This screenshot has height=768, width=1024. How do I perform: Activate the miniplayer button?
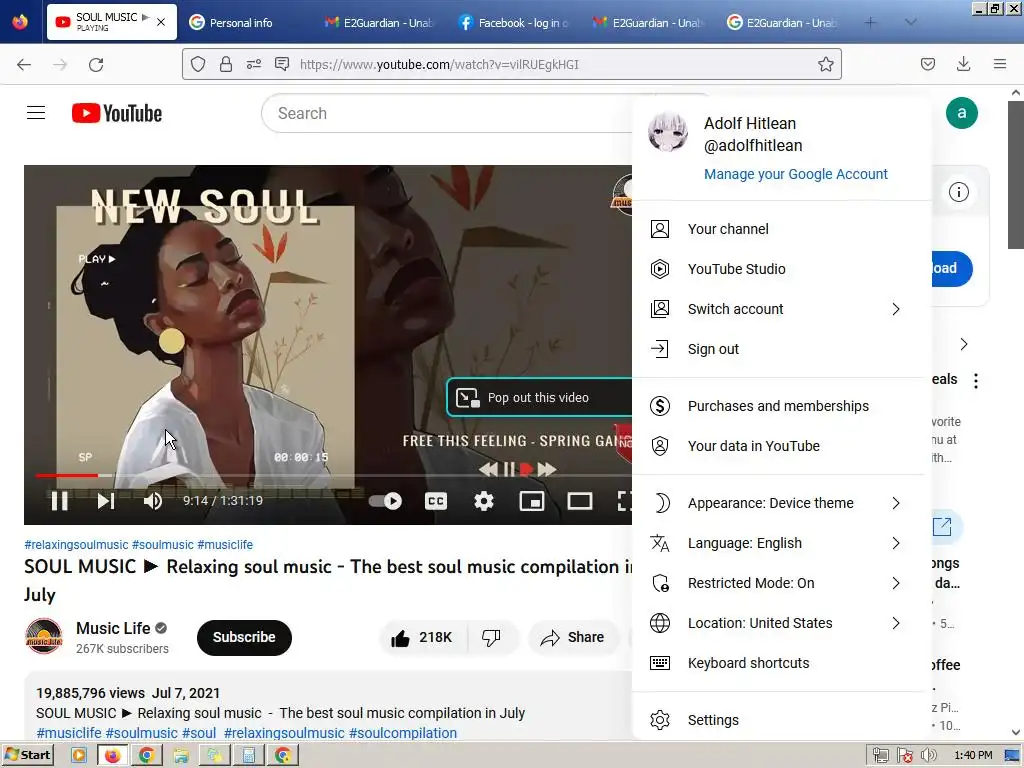532,501
